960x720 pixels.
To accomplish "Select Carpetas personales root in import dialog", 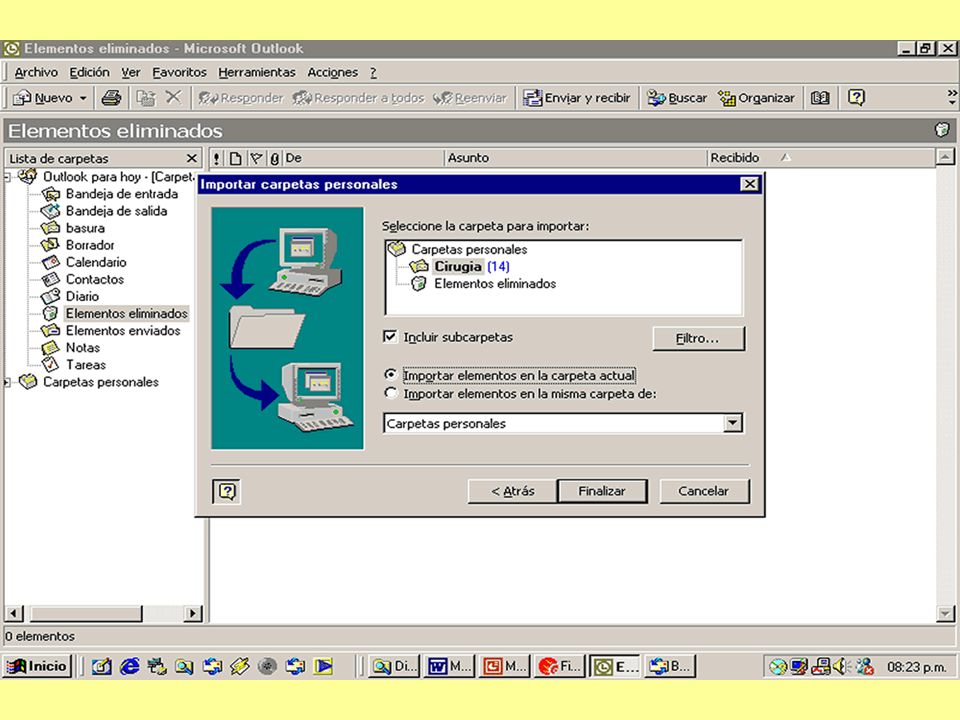I will click(x=469, y=249).
